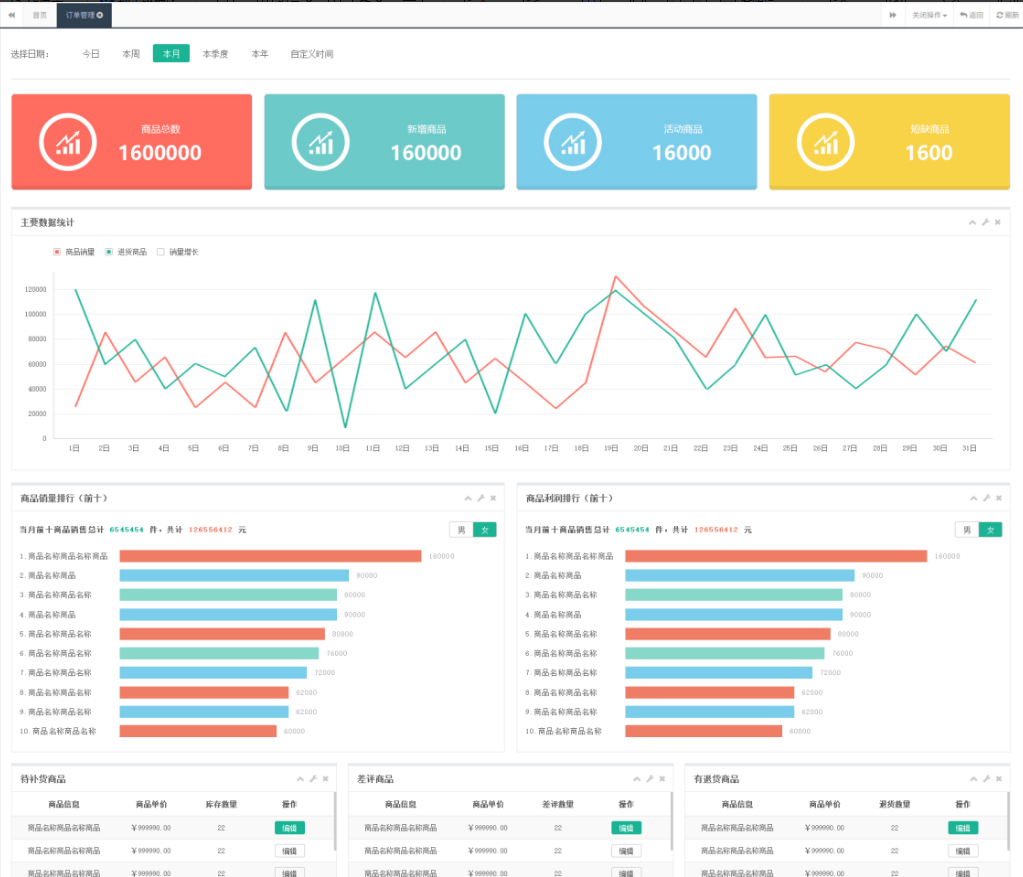Click the wrench icon in 差评商品 panel
This screenshot has width=1023, height=877.
click(649, 779)
